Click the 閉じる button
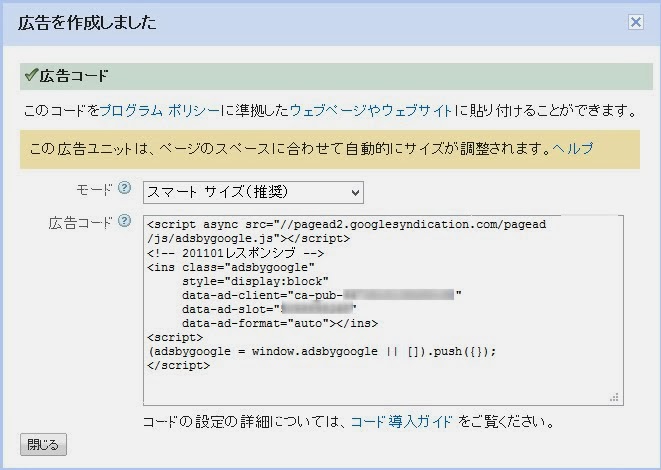 tap(43, 444)
